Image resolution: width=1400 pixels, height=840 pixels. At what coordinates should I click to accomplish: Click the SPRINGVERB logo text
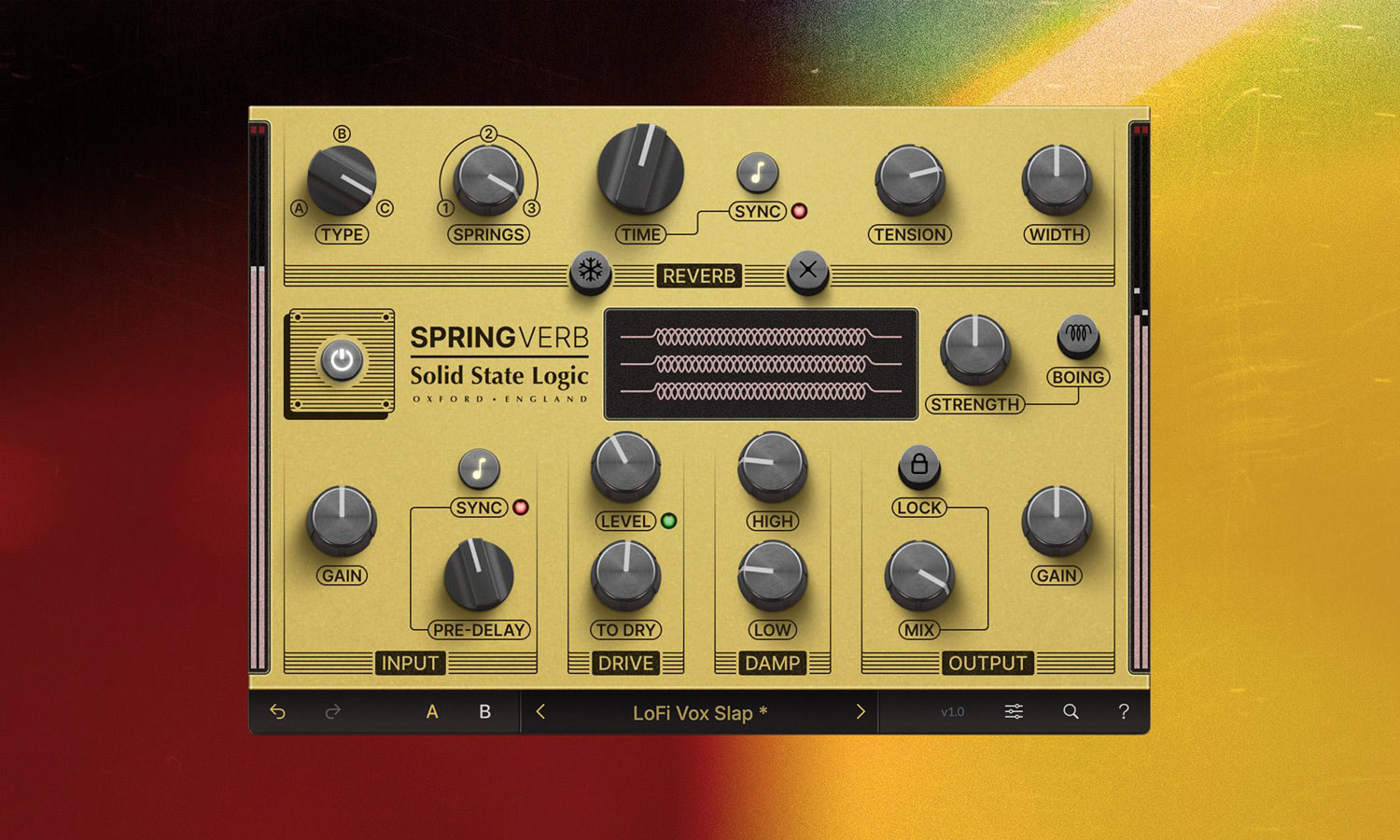click(499, 337)
